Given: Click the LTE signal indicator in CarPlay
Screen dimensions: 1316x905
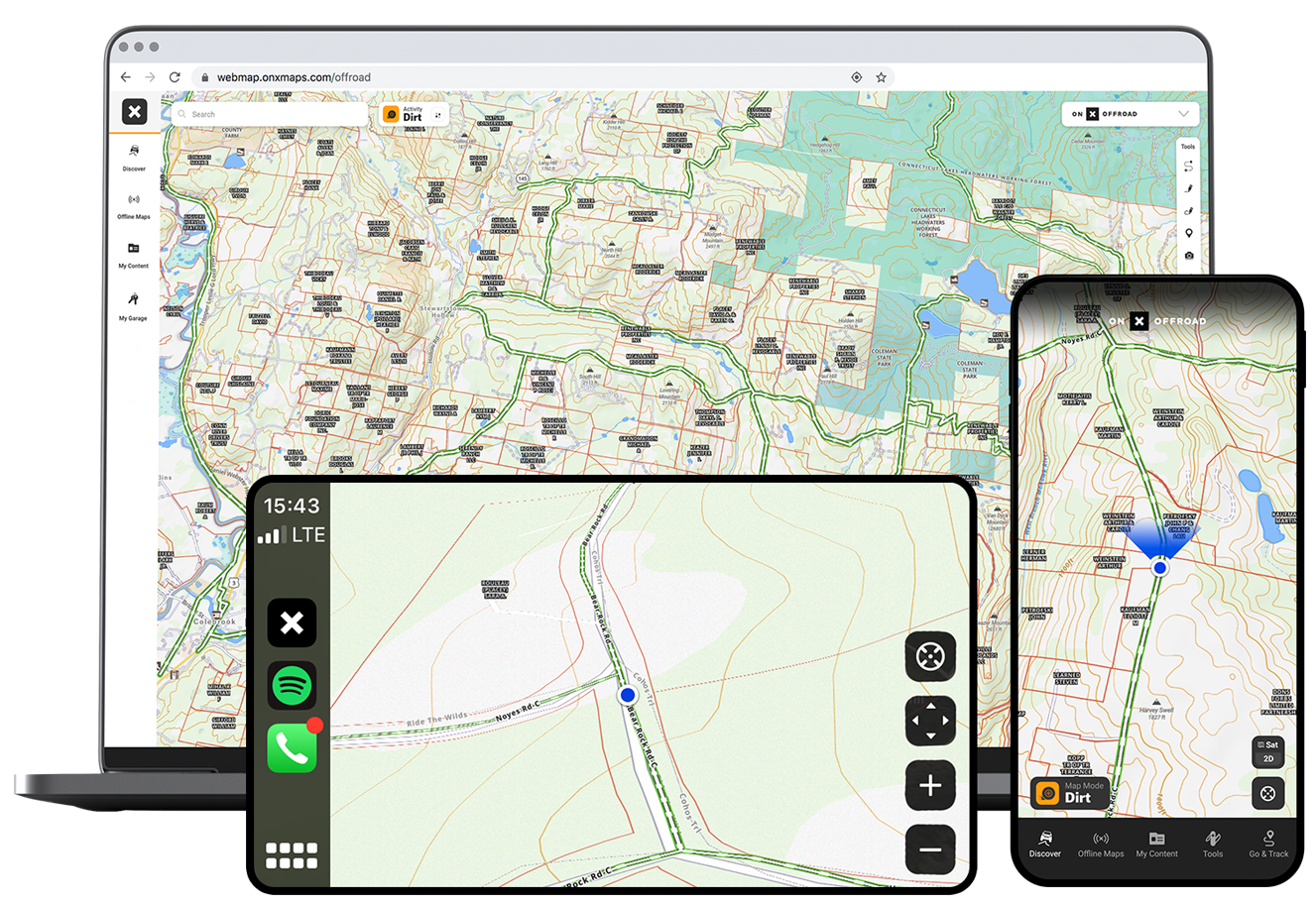Looking at the screenshot, I should 292,535.
